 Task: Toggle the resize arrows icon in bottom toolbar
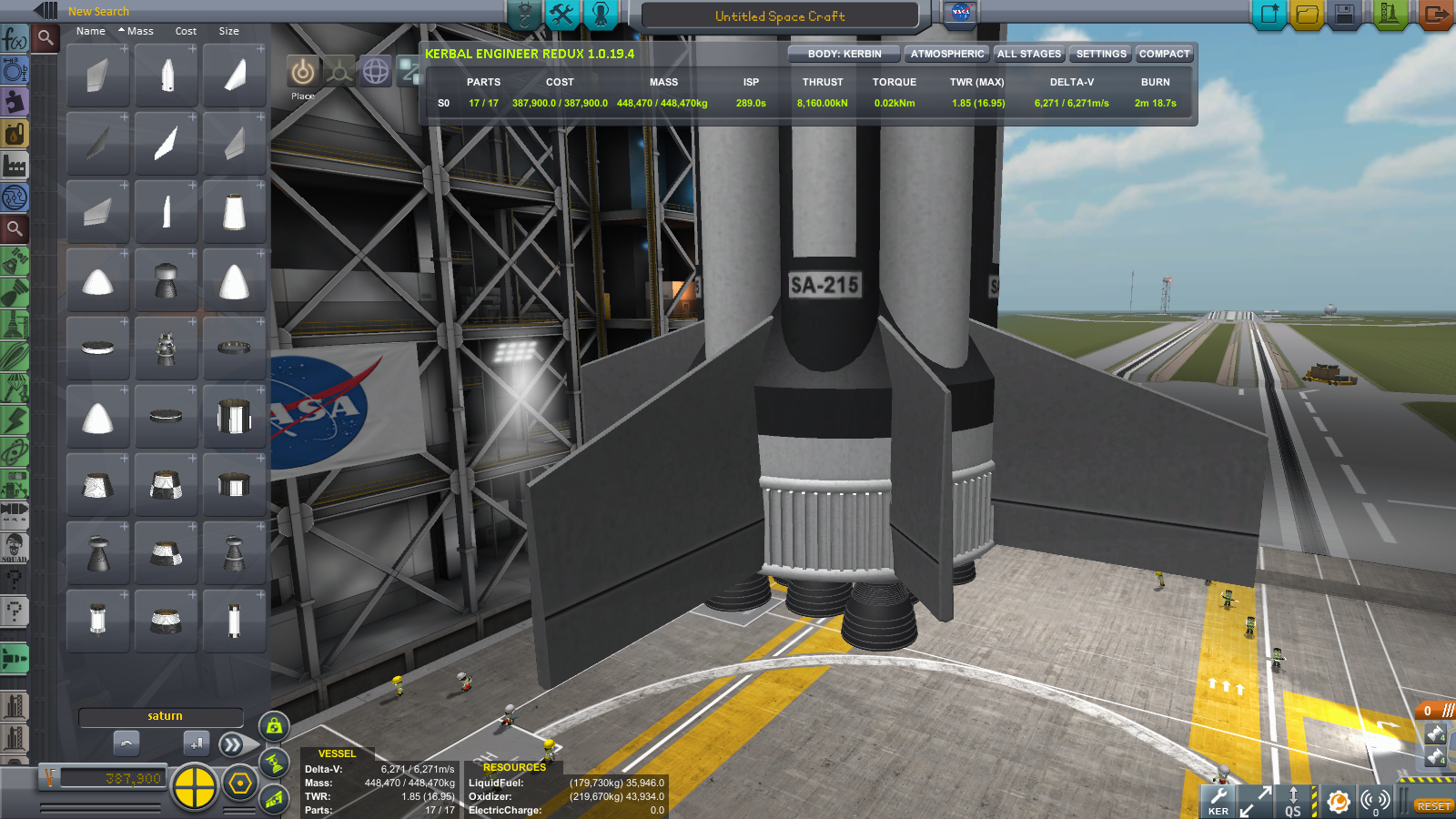coord(1257,801)
